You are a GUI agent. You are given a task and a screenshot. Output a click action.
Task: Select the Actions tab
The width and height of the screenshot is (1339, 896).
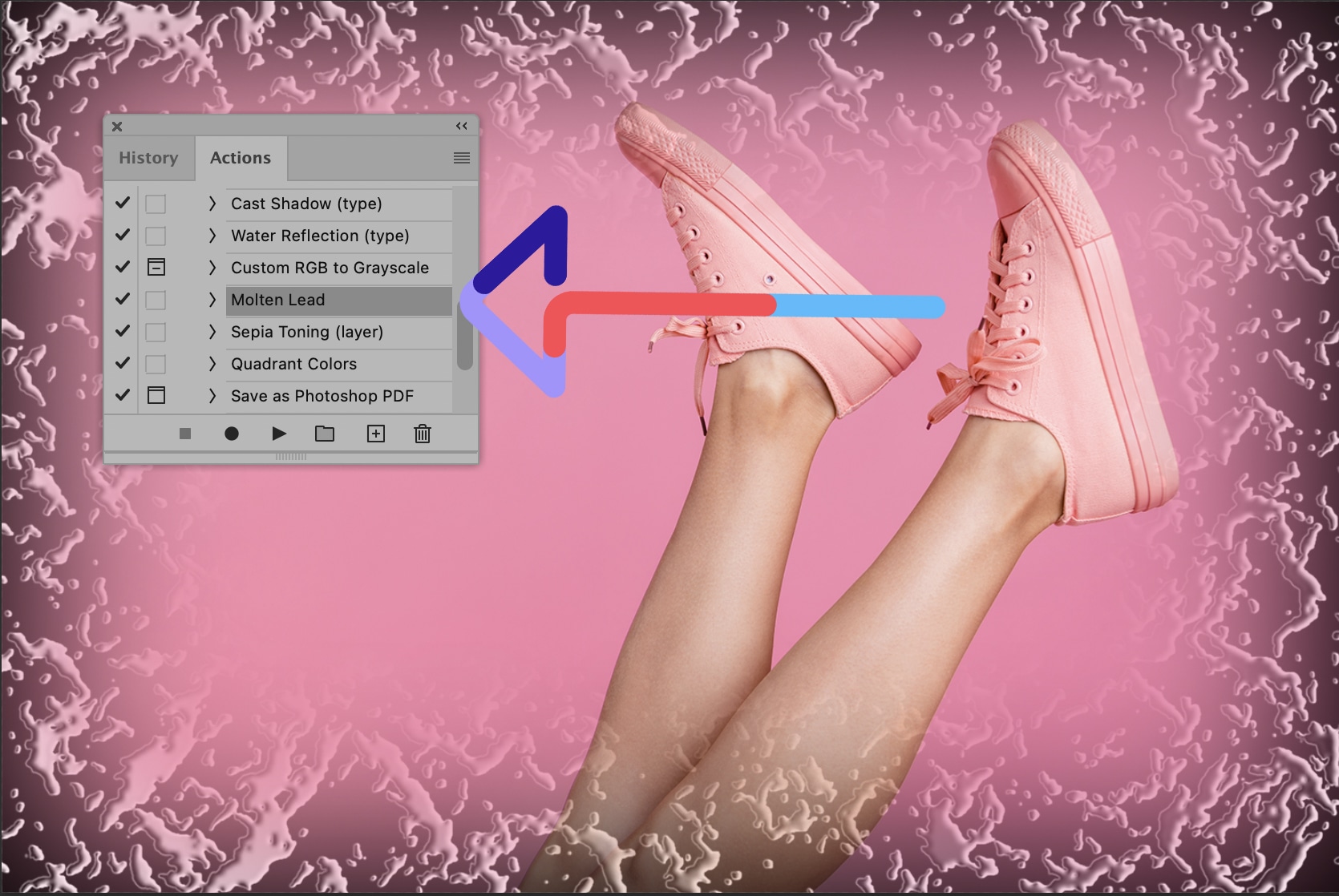coord(241,157)
